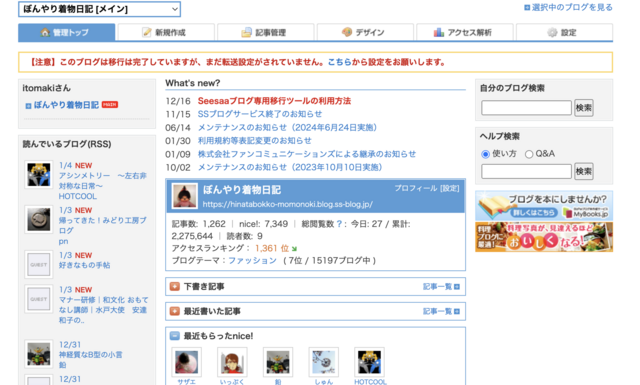This screenshot has height=385, width=640.
Task: Click 鉛 nice avatar
Action: (x=278, y=362)
